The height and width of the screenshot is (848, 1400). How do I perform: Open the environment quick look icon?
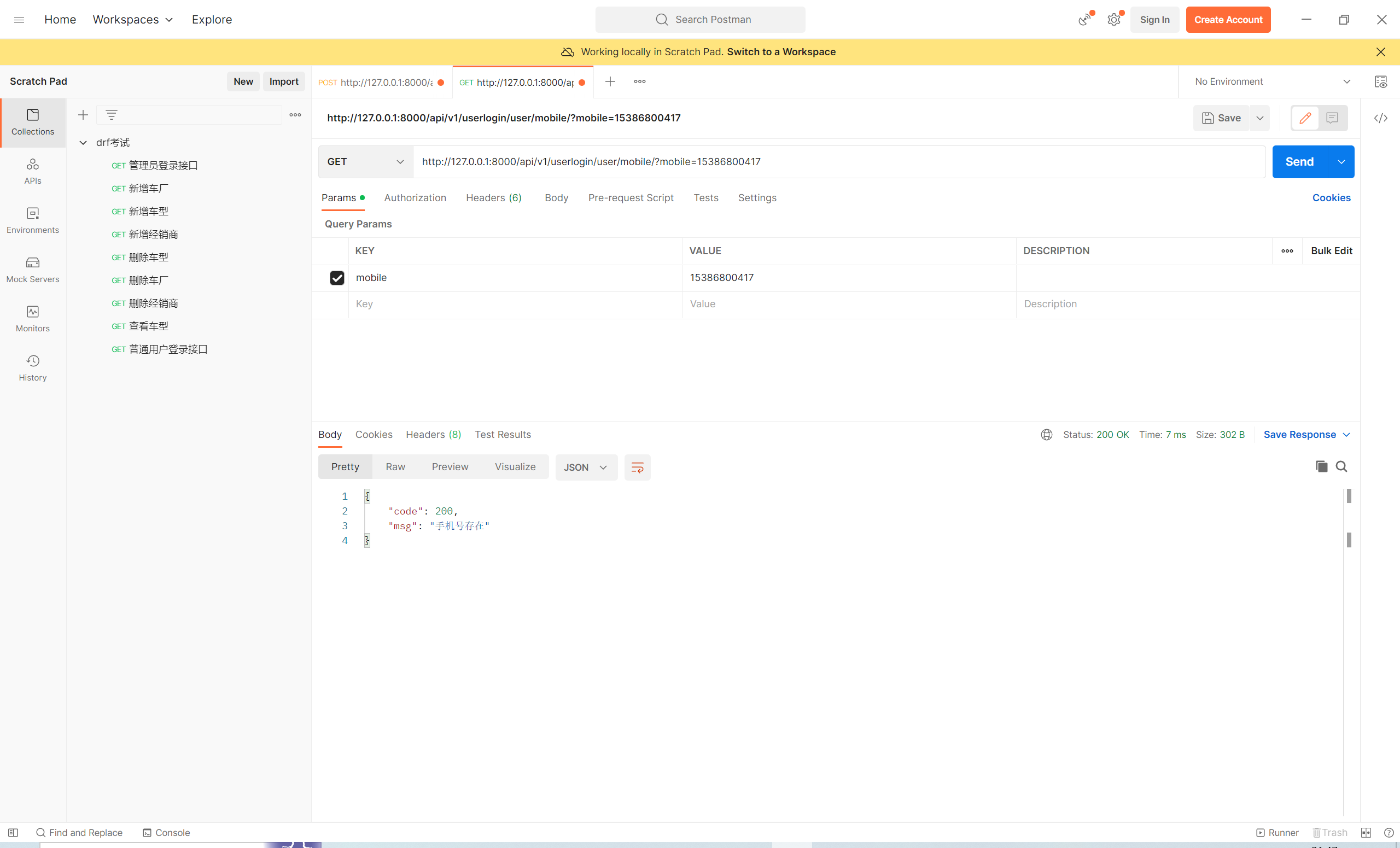(1381, 82)
